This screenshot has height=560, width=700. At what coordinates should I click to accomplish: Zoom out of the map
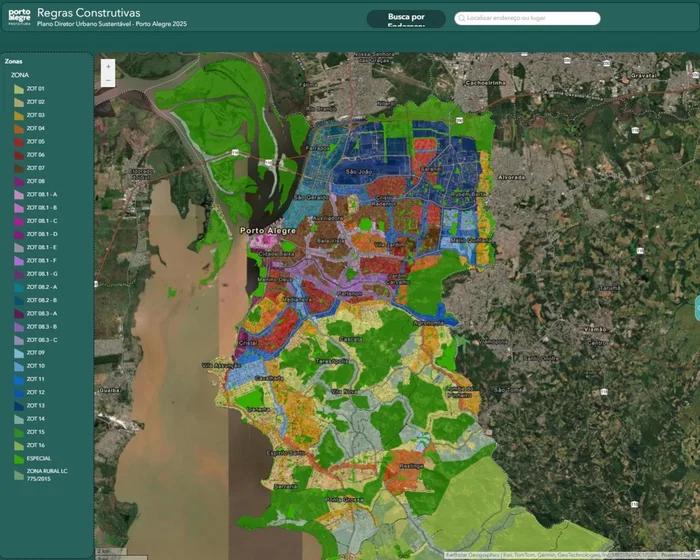click(108, 80)
